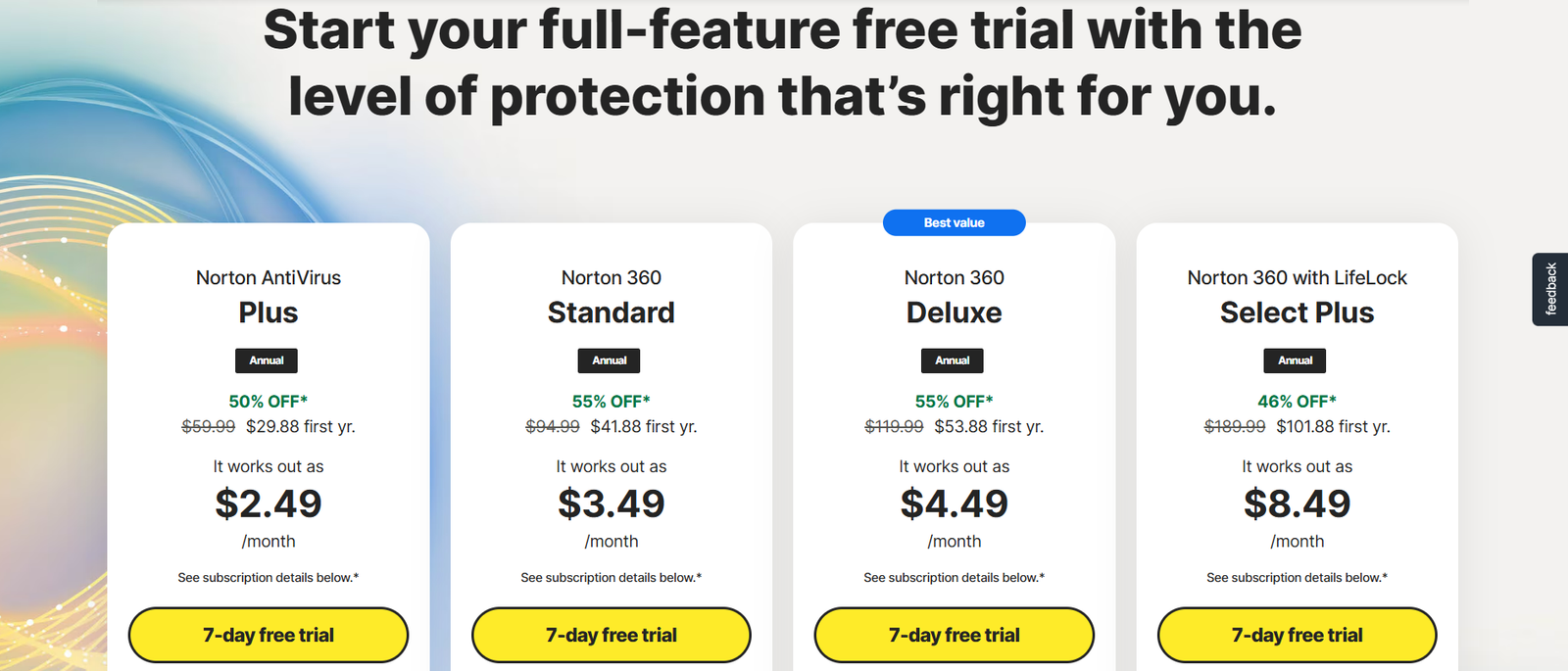Click the Best value badge
1568x671 pixels.
pyautogui.click(x=955, y=223)
